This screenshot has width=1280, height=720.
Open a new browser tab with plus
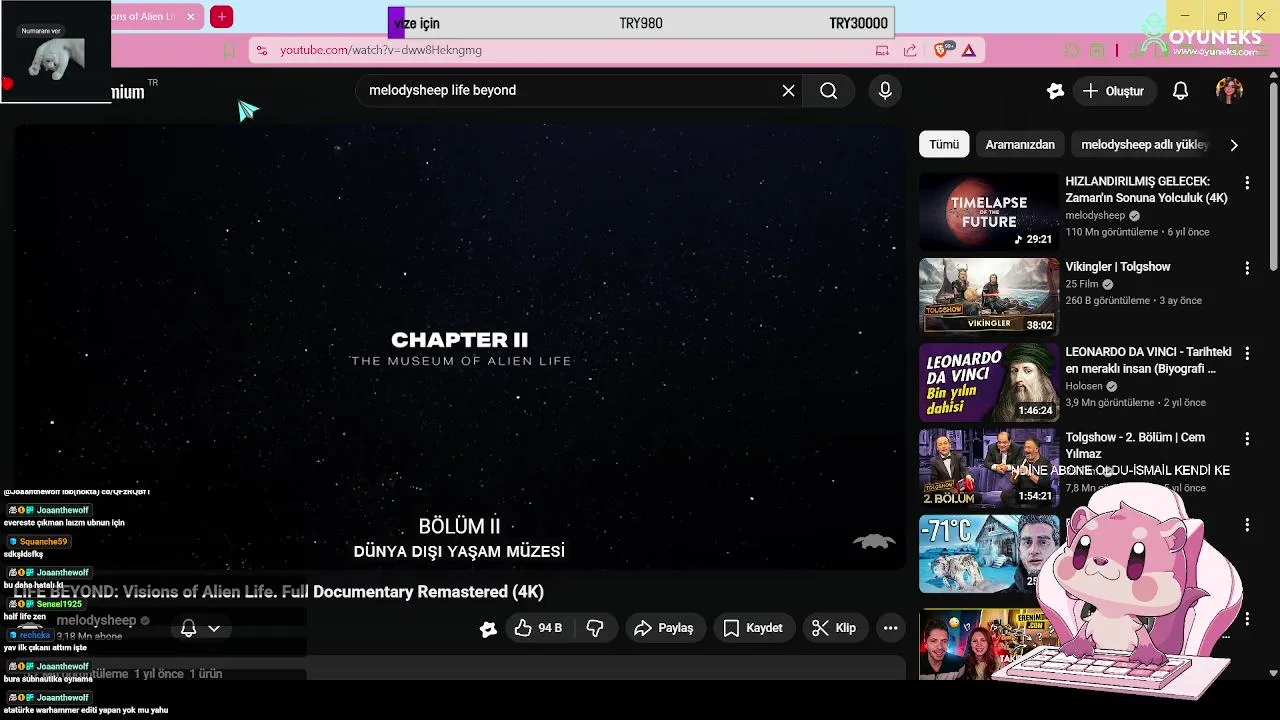(x=222, y=17)
